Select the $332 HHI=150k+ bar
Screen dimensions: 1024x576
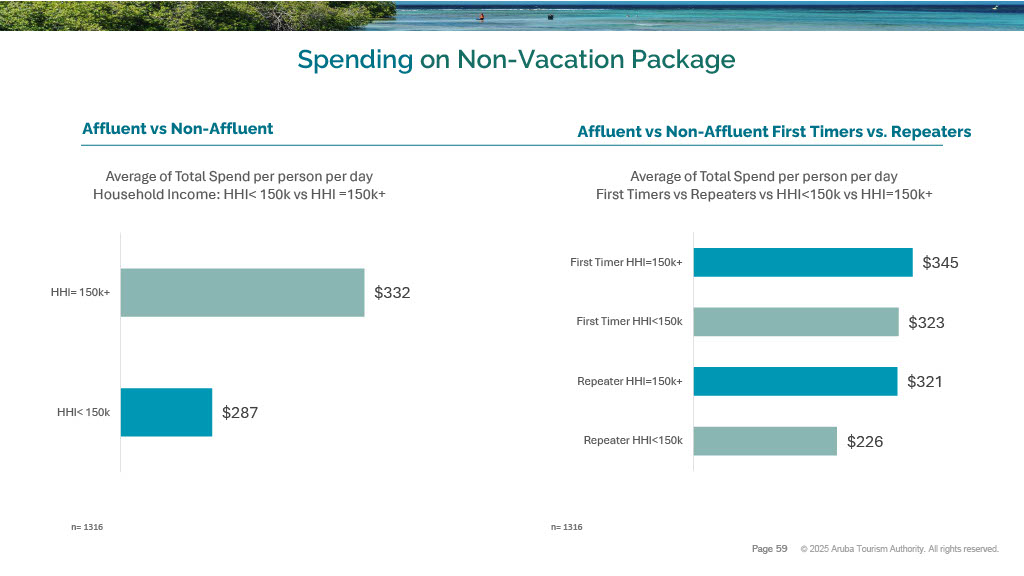point(242,292)
